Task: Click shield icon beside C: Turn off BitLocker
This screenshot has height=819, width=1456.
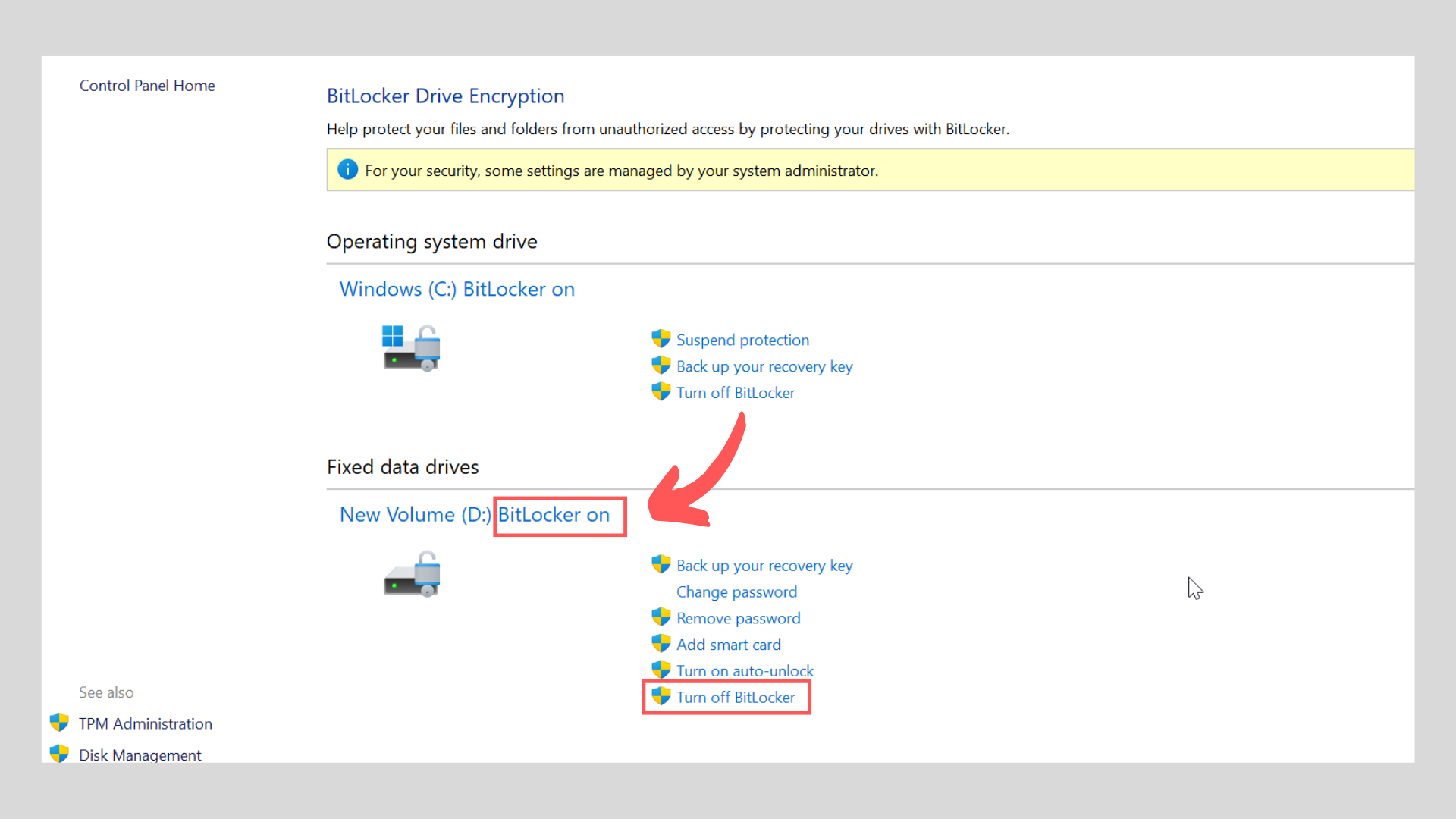Action: coord(661,391)
